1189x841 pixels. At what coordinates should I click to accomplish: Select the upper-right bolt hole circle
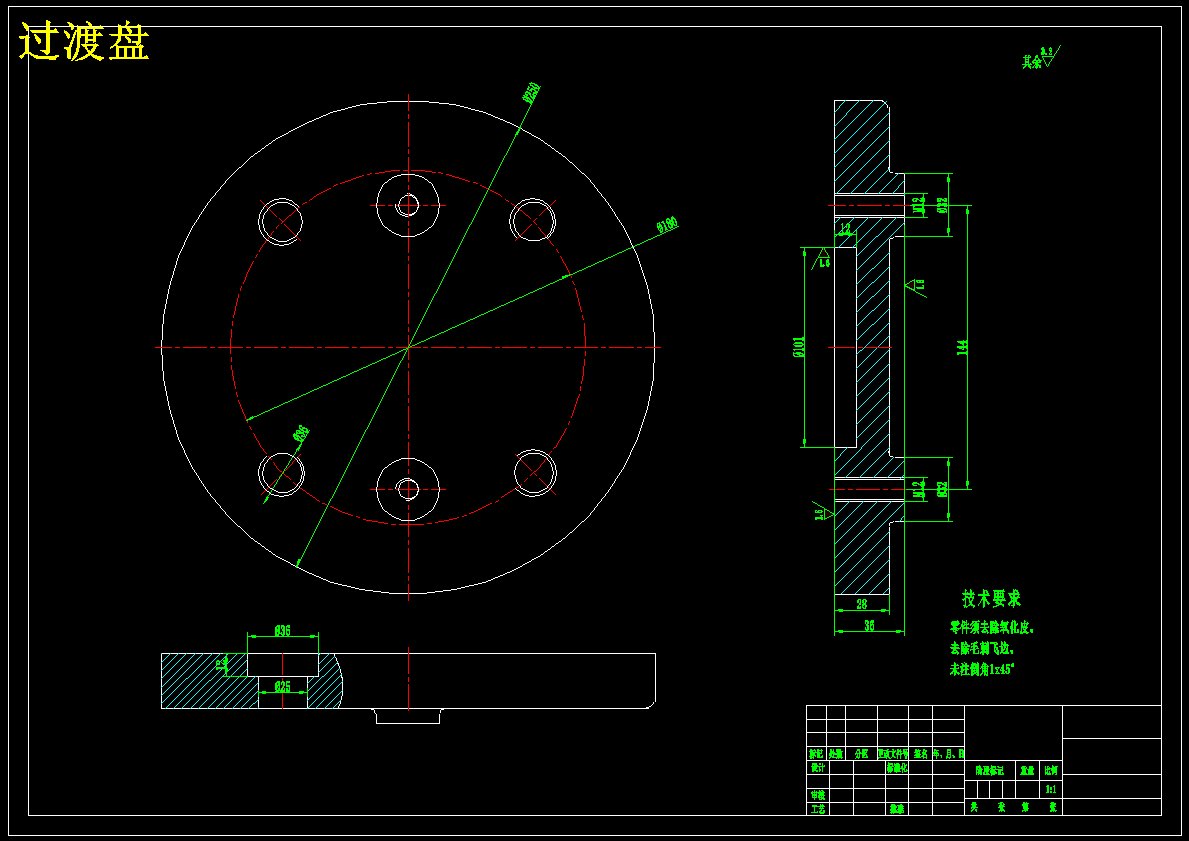point(533,221)
